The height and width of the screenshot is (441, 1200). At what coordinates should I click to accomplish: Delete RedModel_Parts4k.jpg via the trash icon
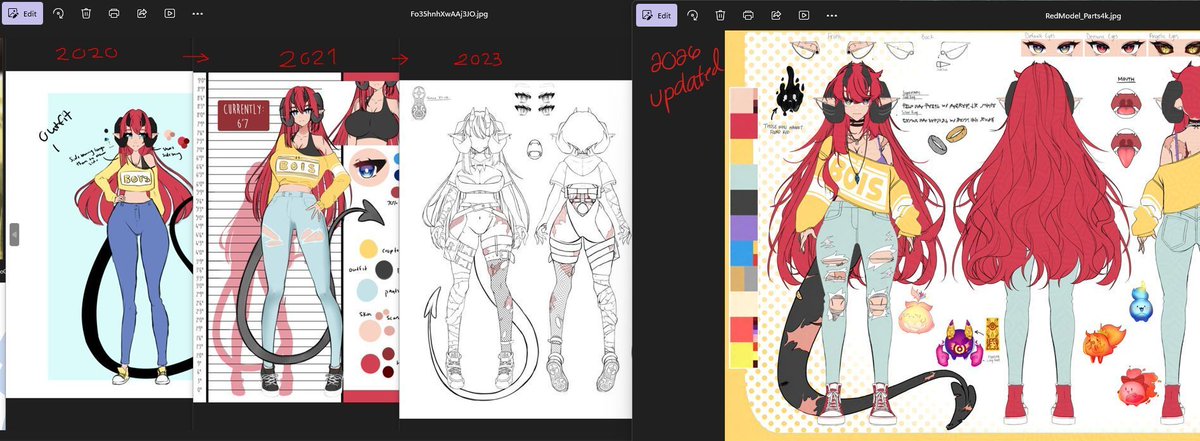pyautogui.click(x=721, y=15)
